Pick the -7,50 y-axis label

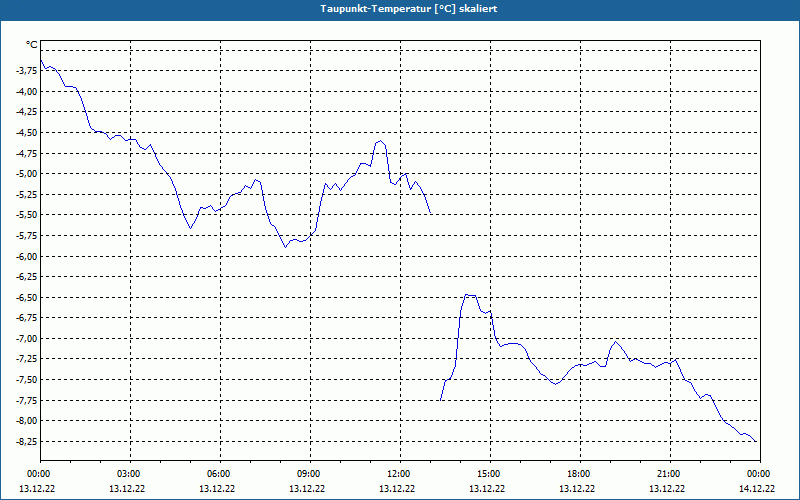pyautogui.click(x=28, y=379)
